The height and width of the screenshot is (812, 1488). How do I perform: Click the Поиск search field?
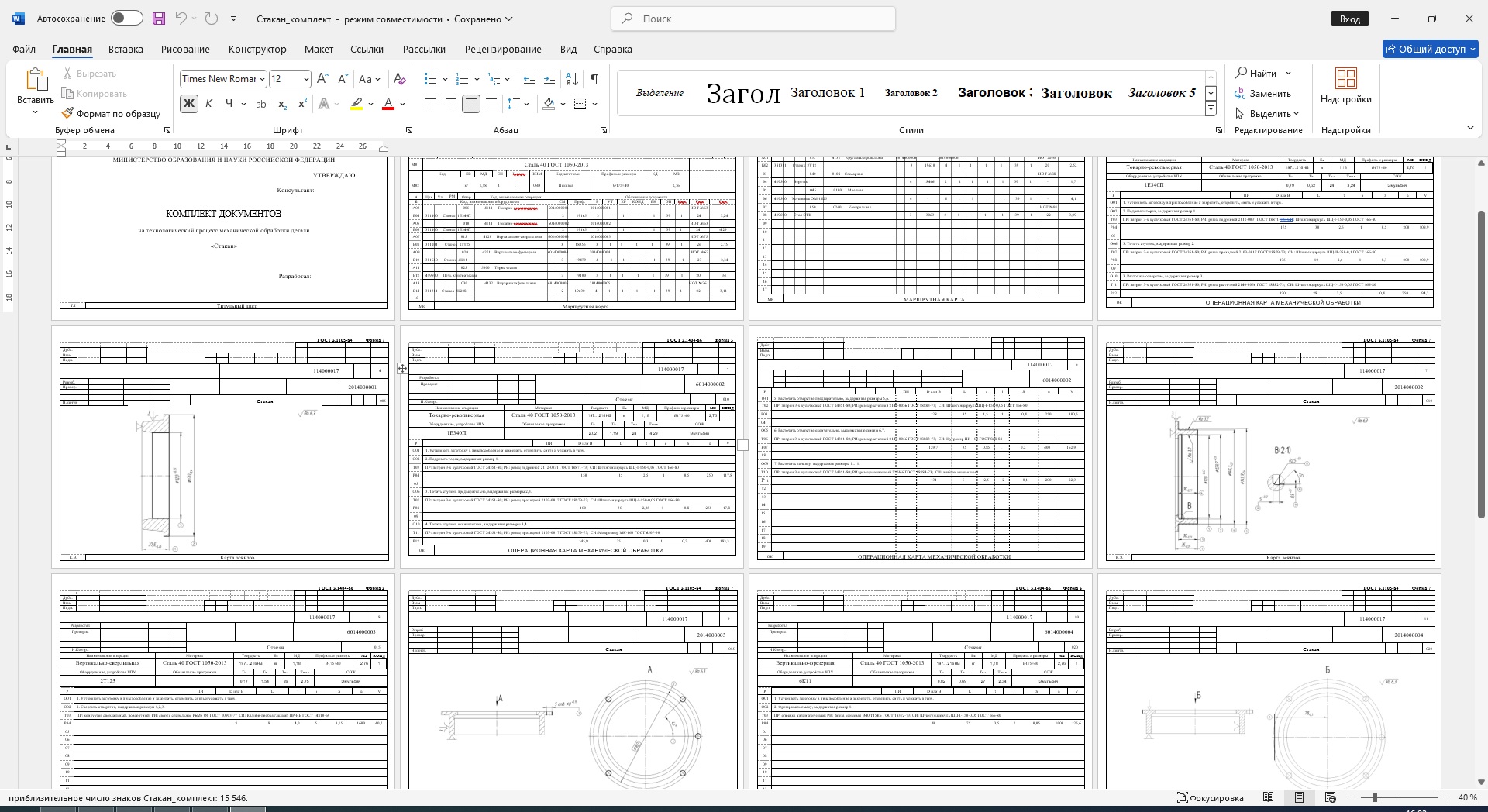click(x=753, y=19)
